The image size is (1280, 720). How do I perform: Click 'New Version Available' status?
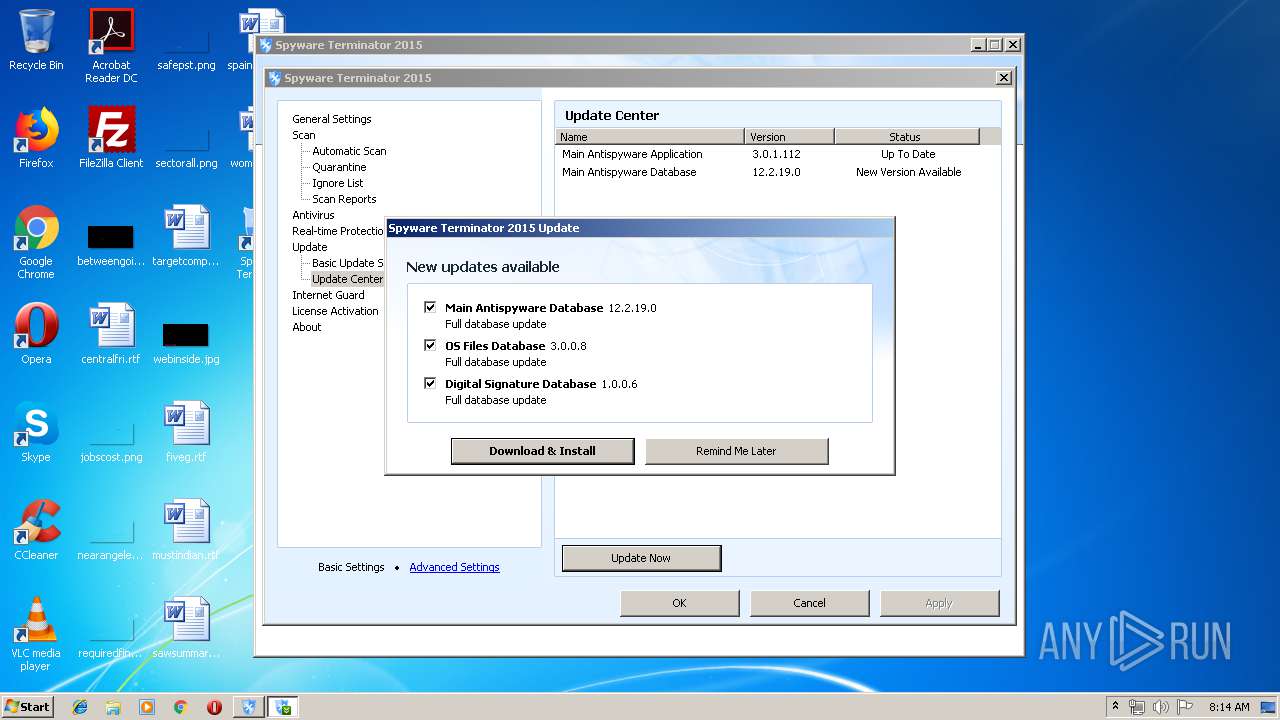point(908,172)
